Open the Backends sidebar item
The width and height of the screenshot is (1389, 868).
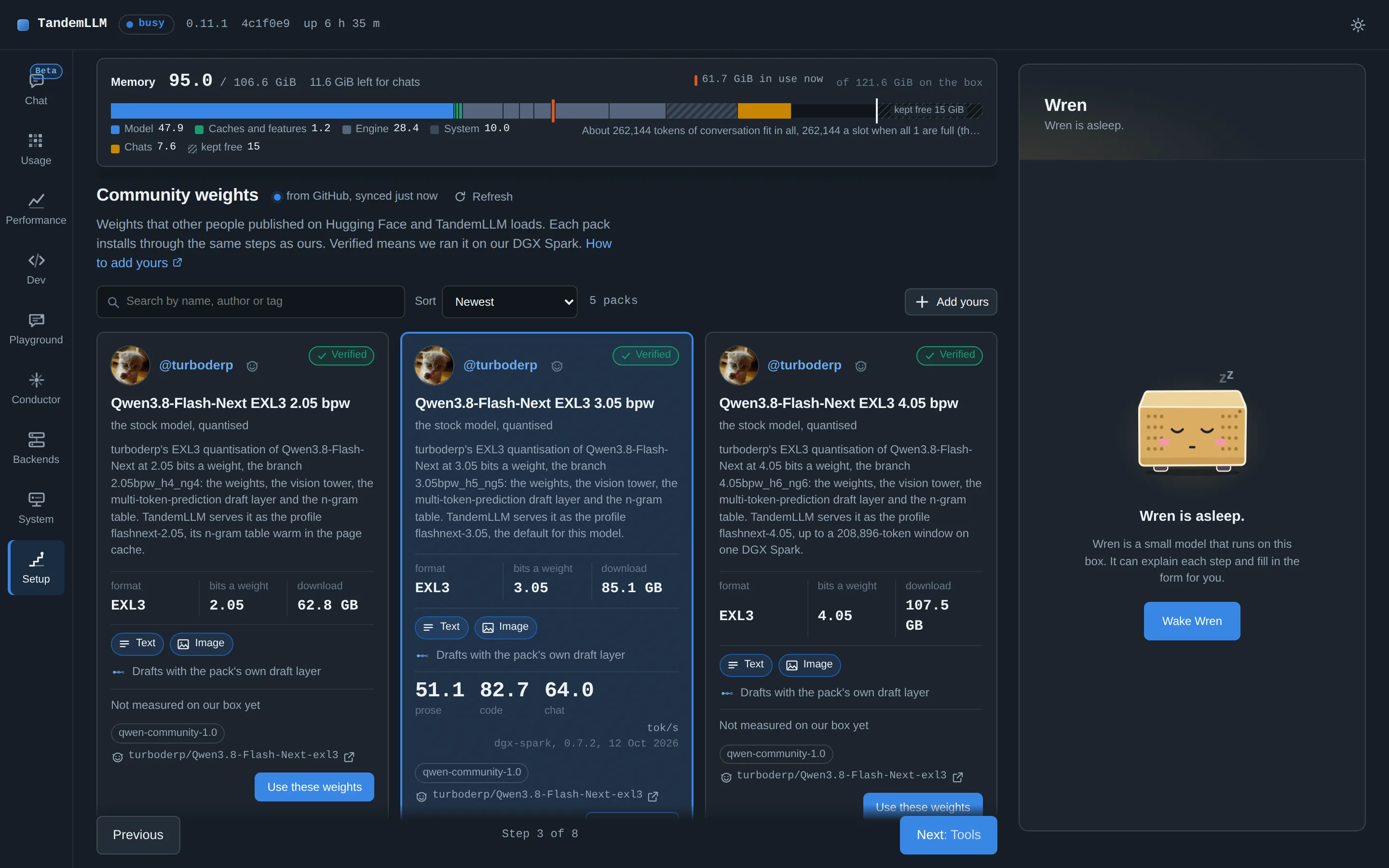point(36,447)
